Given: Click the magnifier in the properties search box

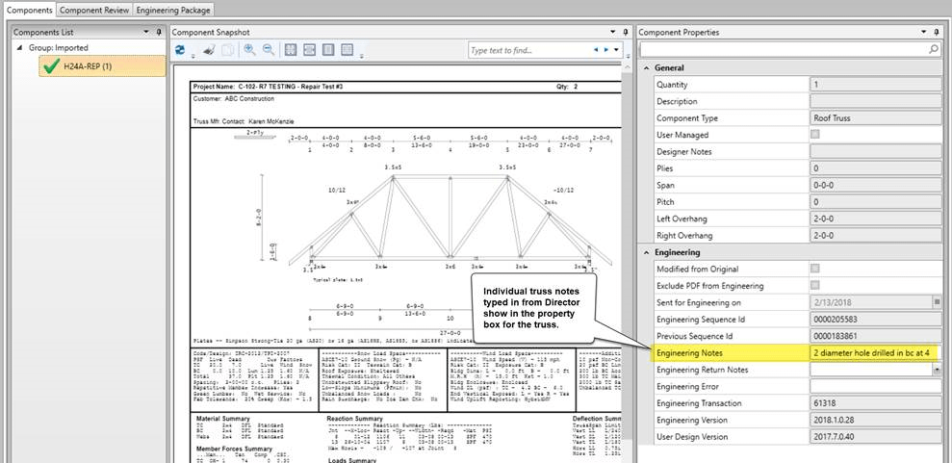Looking at the screenshot, I should 934,50.
